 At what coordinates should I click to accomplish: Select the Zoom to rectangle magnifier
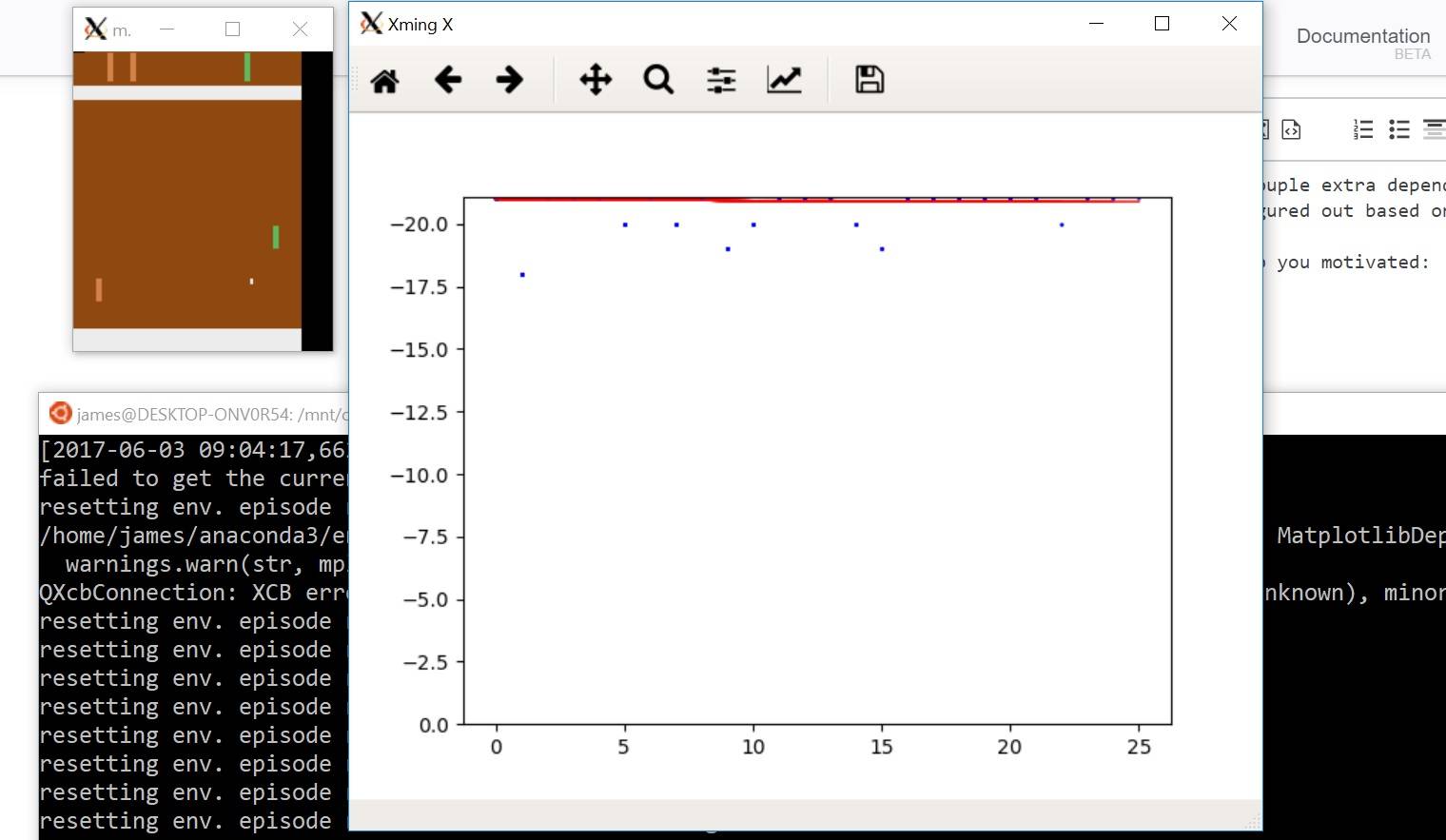point(658,80)
